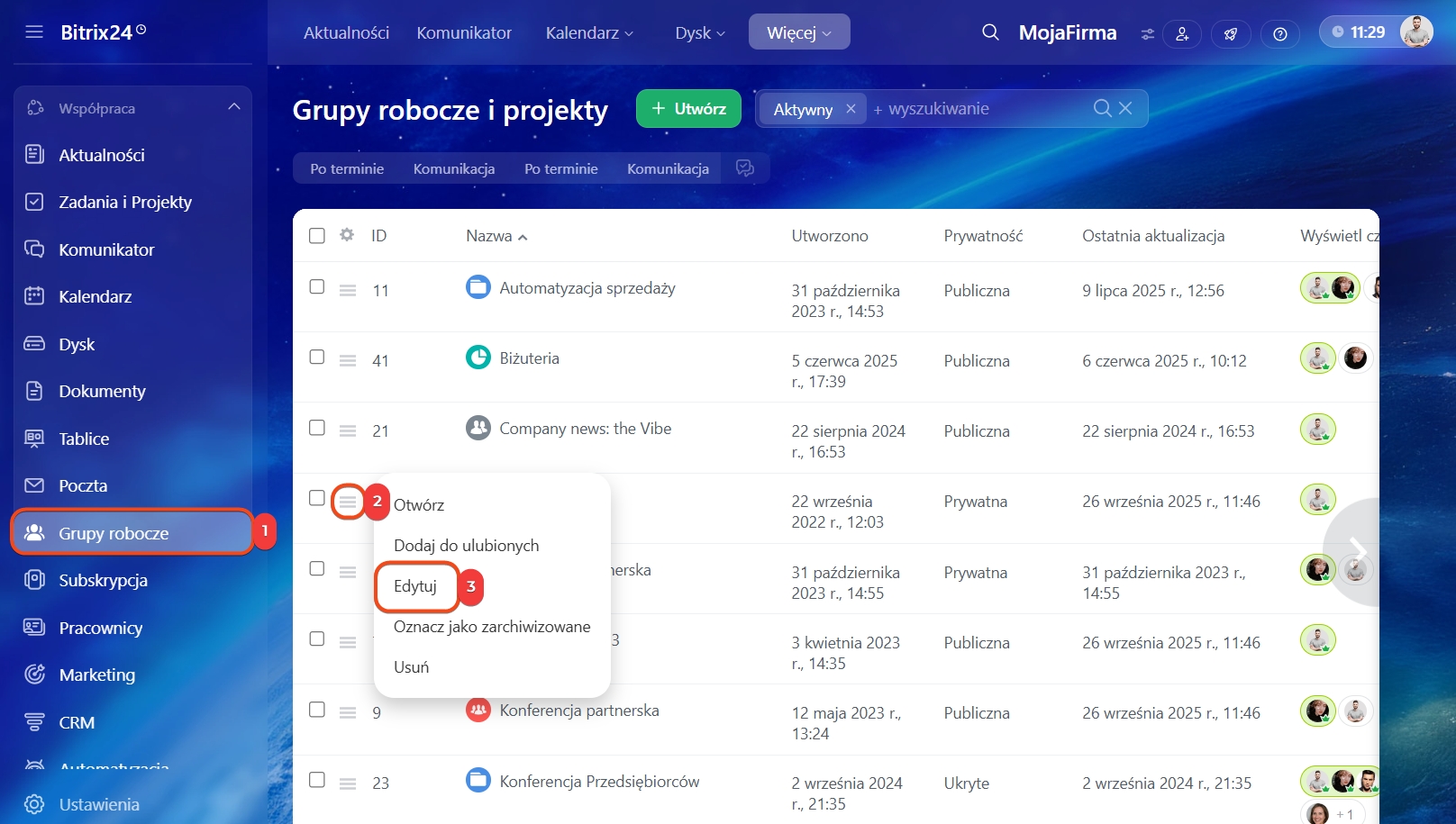Choose Edytuj from the context menu

pos(415,586)
